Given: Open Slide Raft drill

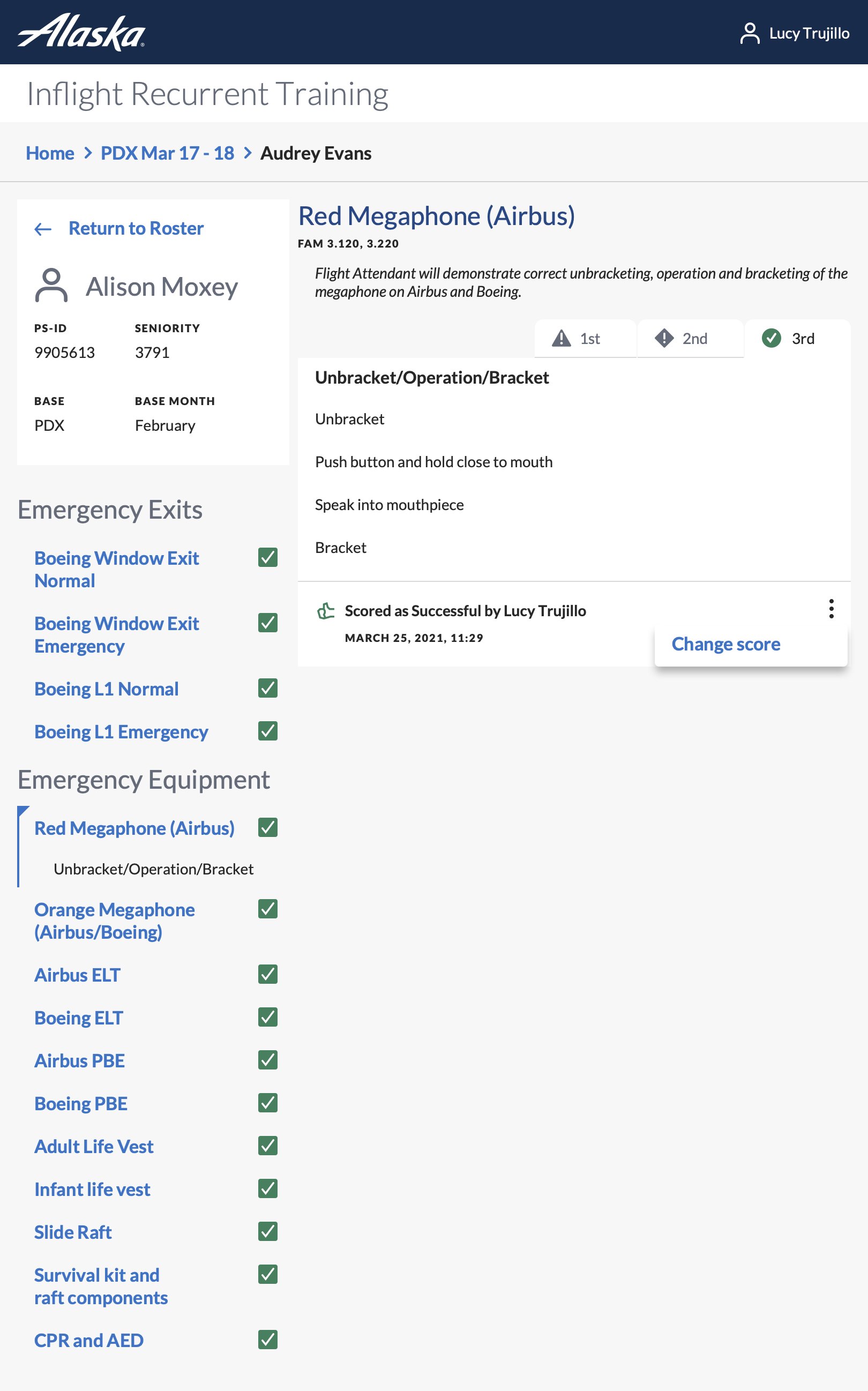Looking at the screenshot, I should (x=73, y=1232).
